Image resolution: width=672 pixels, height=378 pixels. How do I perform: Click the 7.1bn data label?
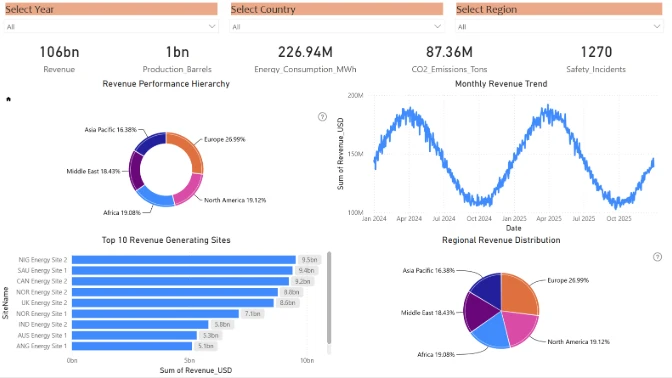(x=252, y=314)
